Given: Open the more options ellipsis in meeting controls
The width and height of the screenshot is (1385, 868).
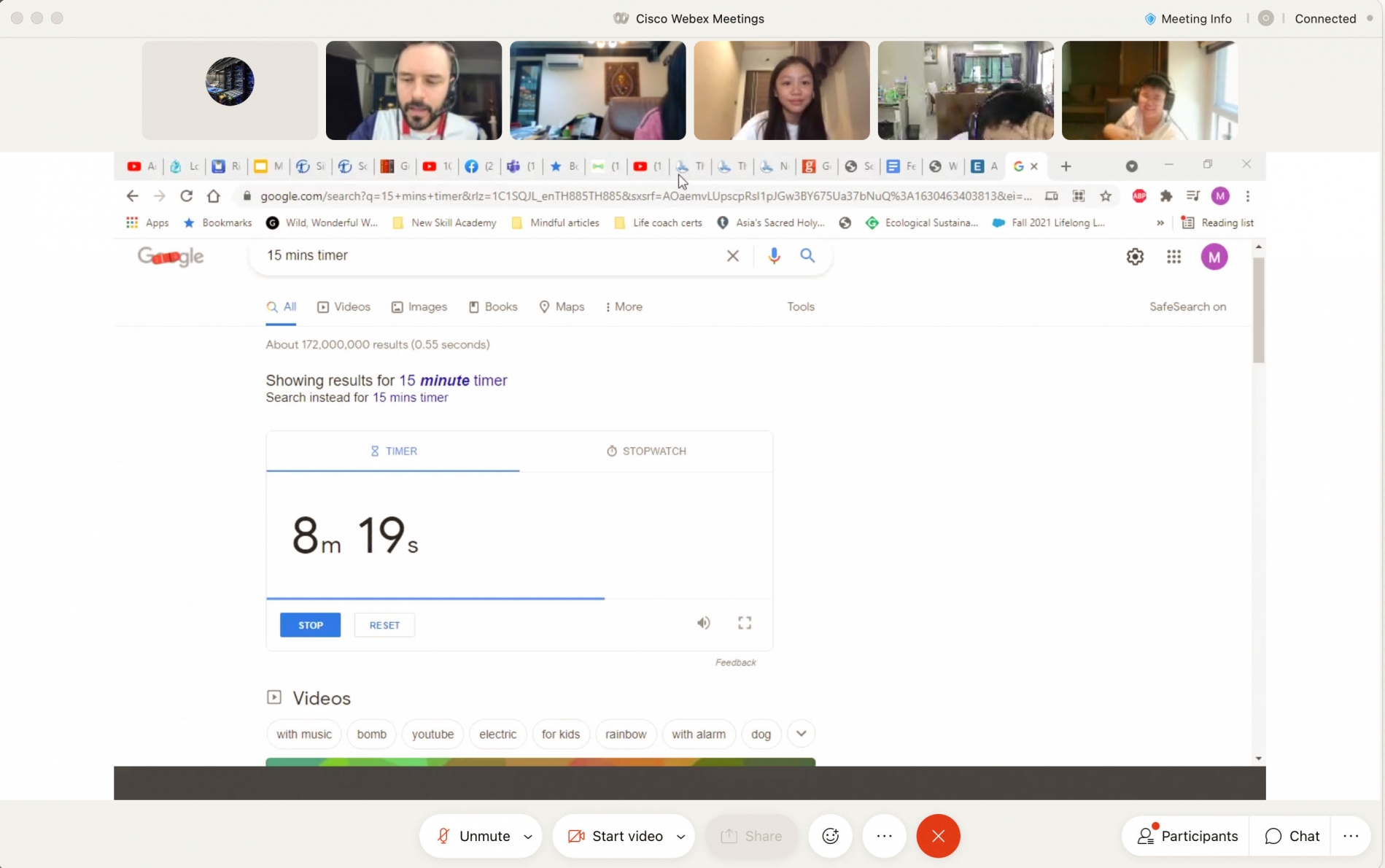Looking at the screenshot, I should click(884, 836).
